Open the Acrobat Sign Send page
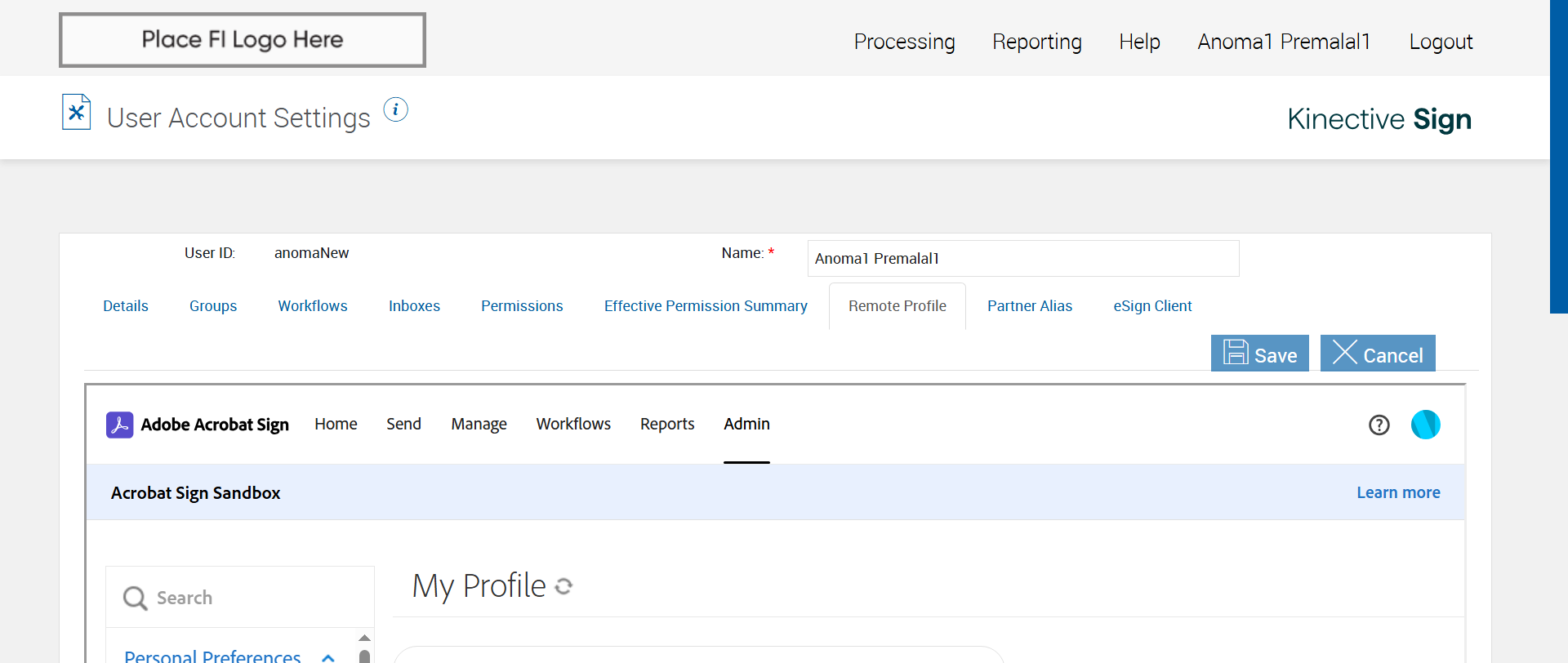The width and height of the screenshot is (1568, 663). (403, 425)
